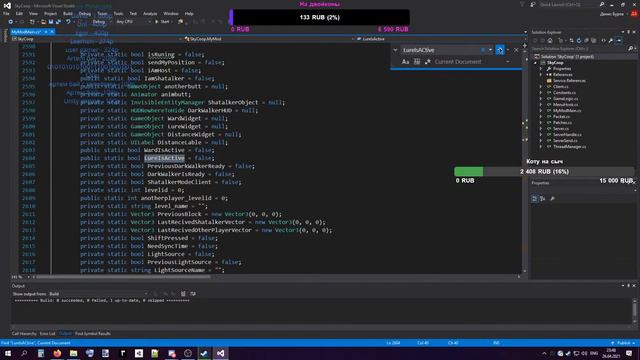Click the Navigate Backward toolbar icon

pyautogui.click(x=11, y=22)
